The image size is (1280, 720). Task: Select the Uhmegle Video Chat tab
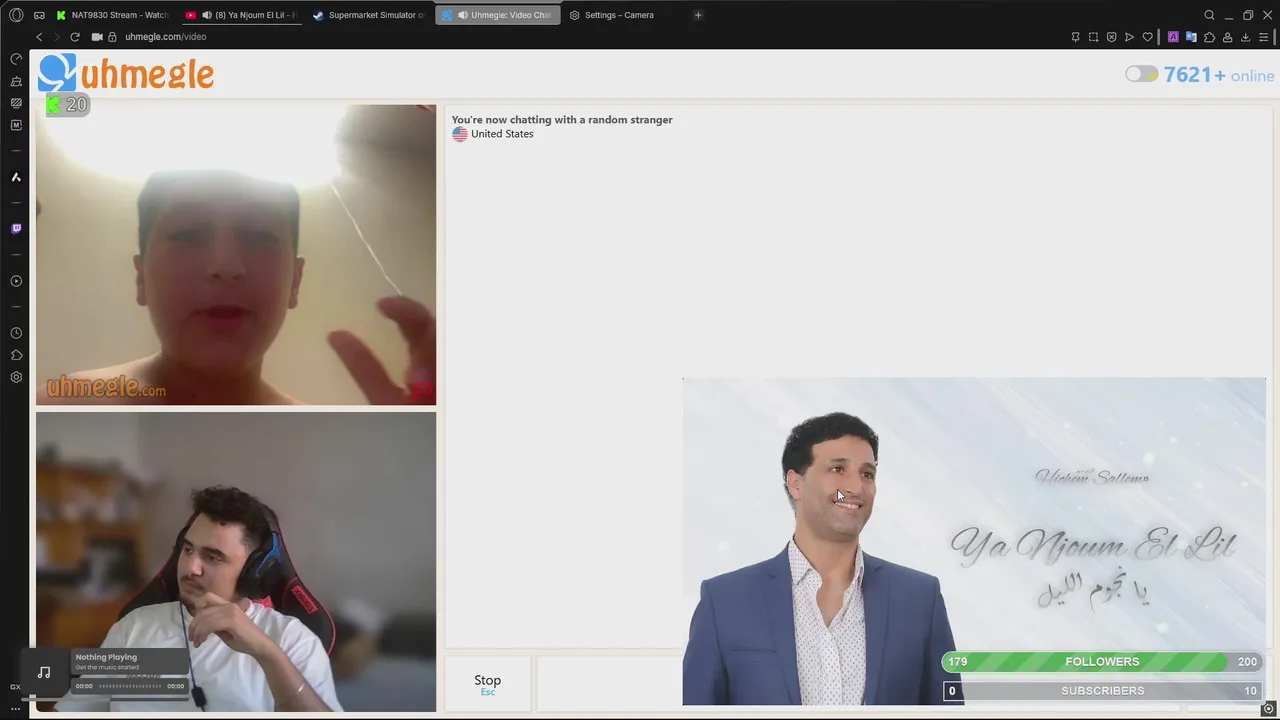click(x=498, y=15)
